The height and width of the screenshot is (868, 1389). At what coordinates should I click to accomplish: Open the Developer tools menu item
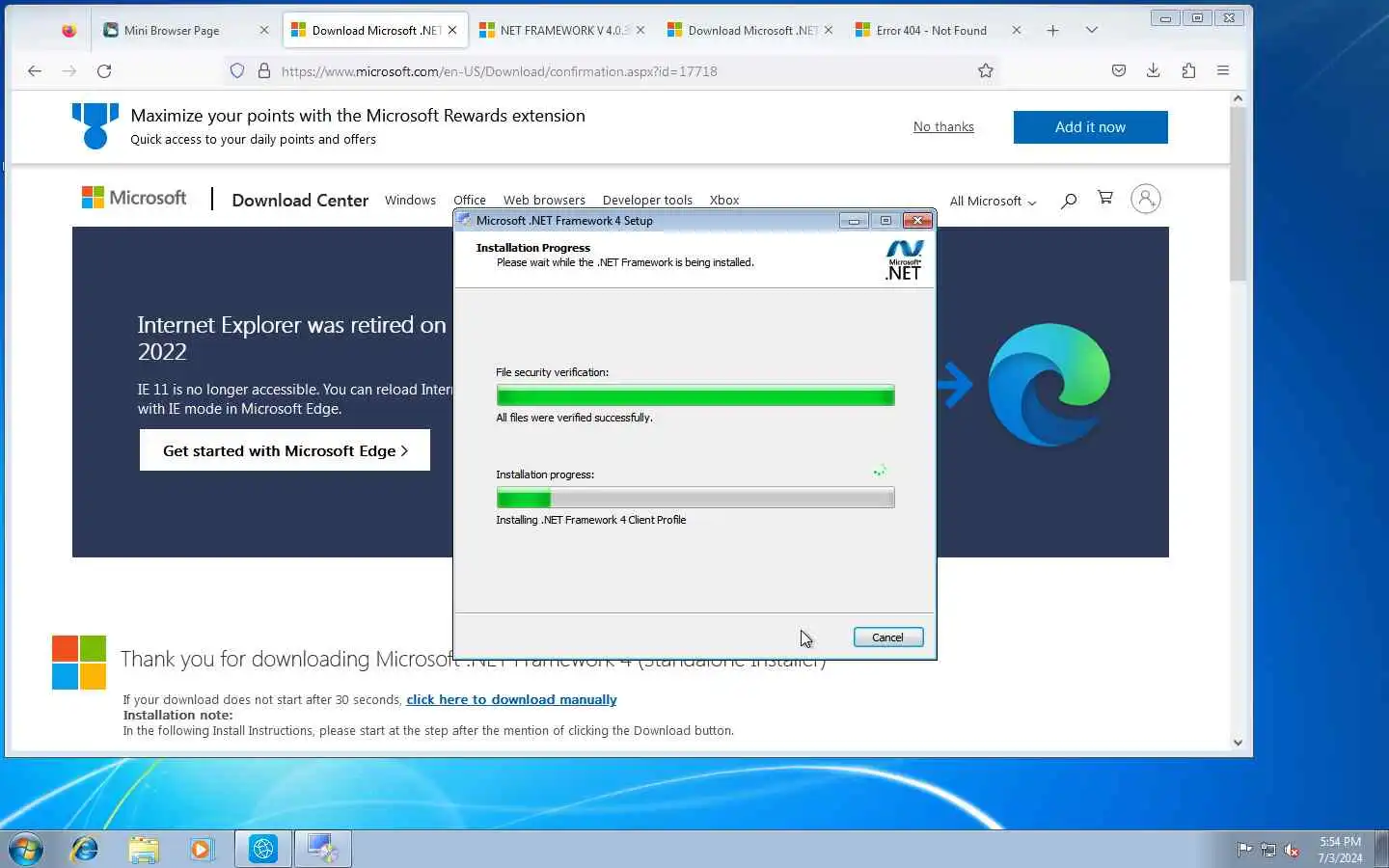[647, 200]
